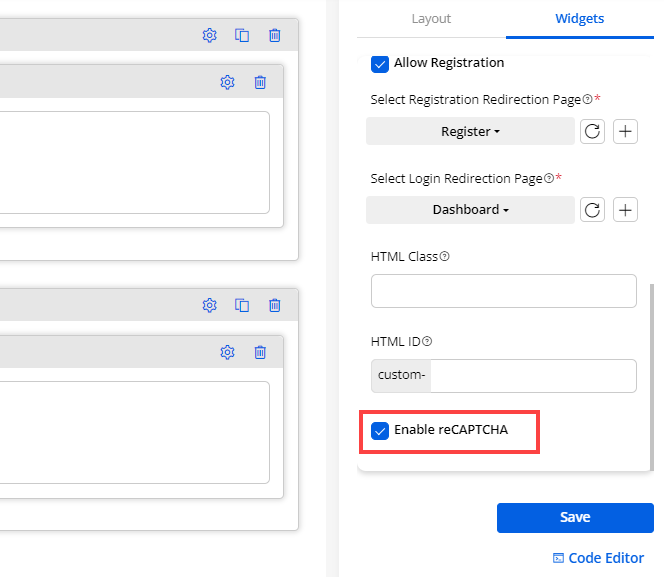
Task: Disable the Enable reCAPTCHA checkbox
Action: coord(380,431)
